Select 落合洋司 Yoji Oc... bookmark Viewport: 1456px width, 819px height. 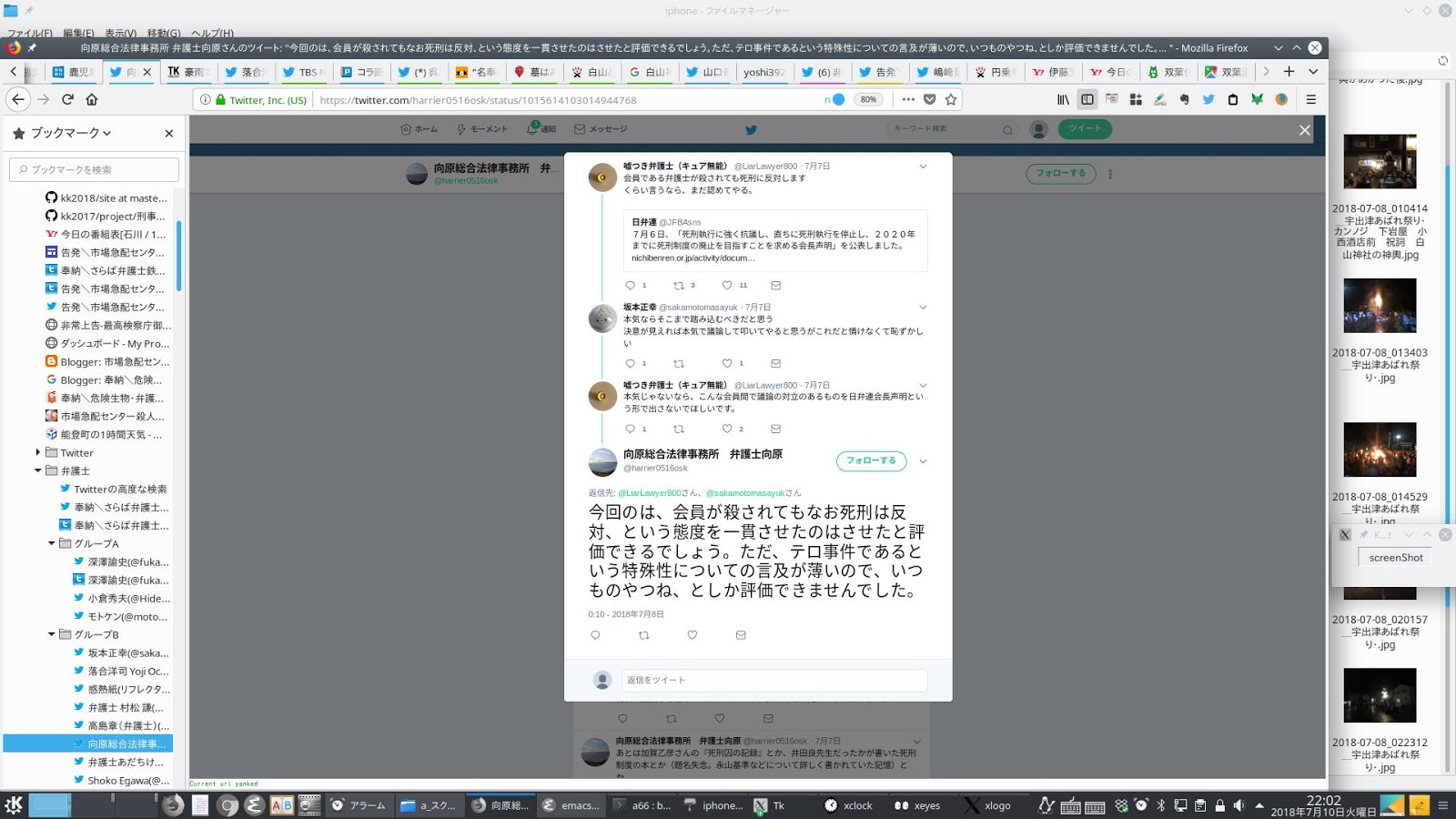(122, 671)
